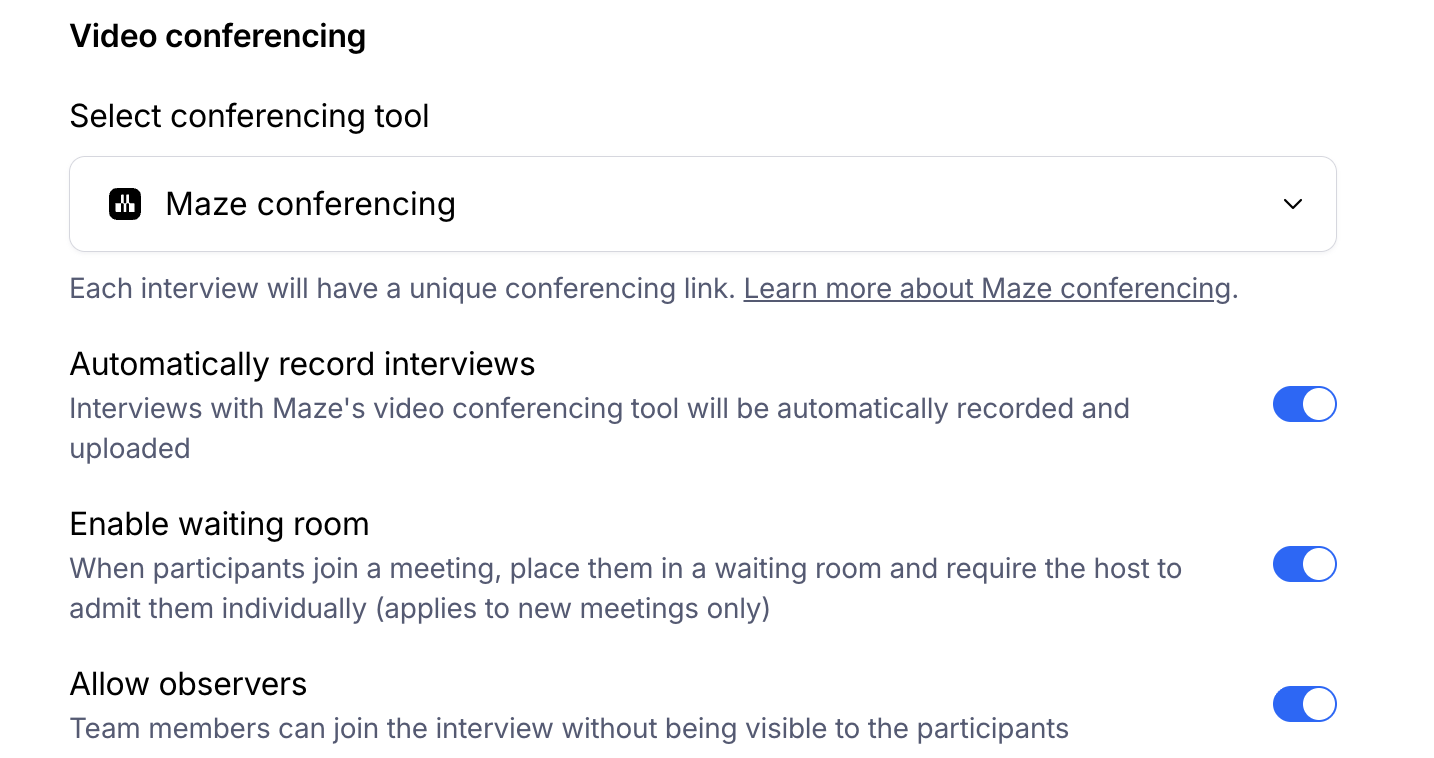Open 'Learn more about Maze conferencing' link
Image resolution: width=1434 pixels, height=758 pixels.
[x=987, y=289]
